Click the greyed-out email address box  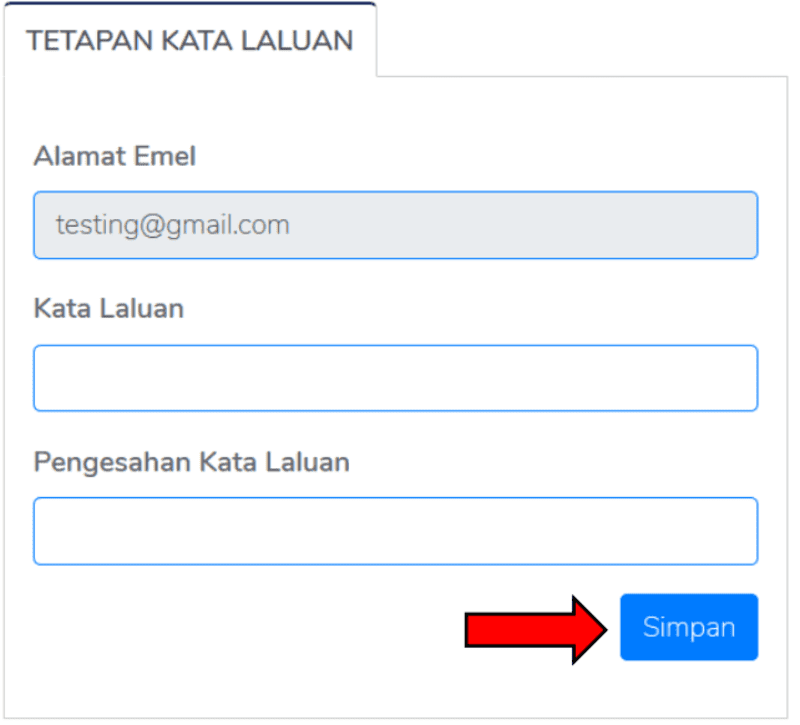pos(395,225)
